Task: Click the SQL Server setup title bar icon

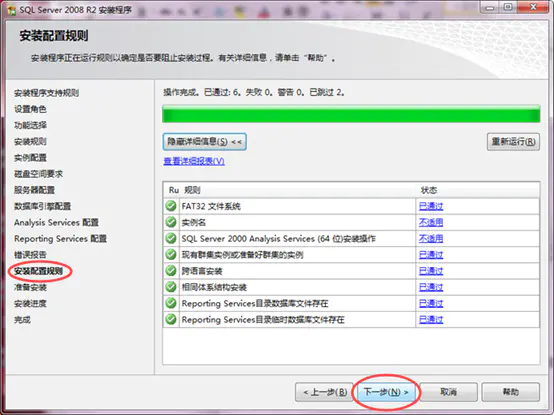Action: pyautogui.click(x=12, y=10)
